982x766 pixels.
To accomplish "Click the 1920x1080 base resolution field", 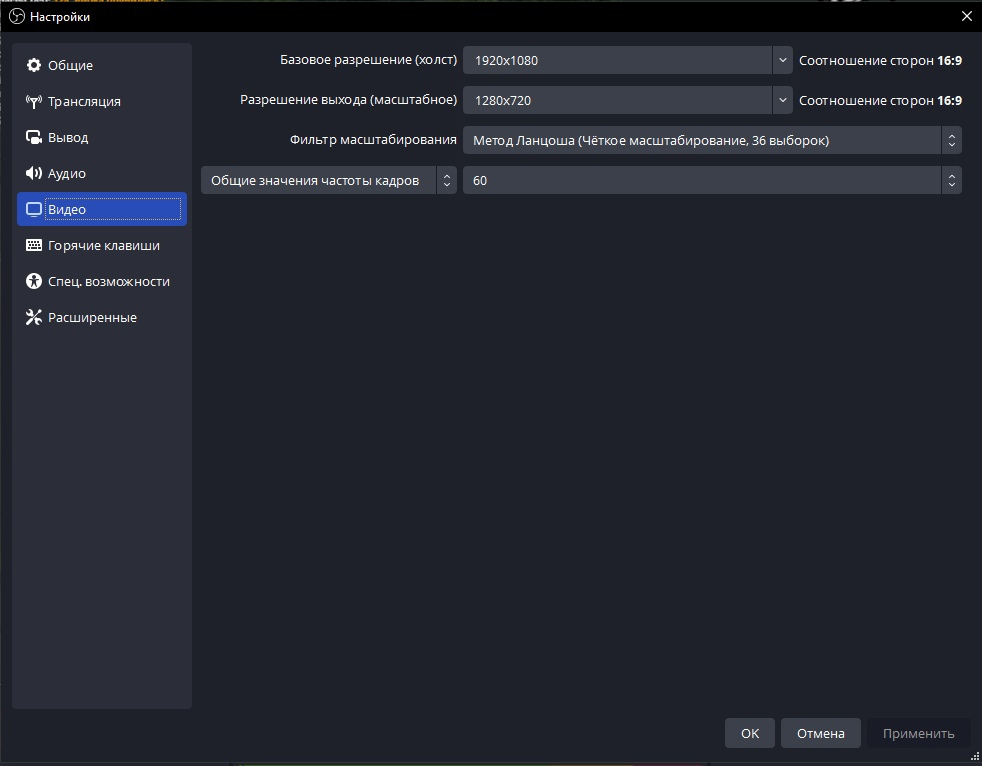I will pyautogui.click(x=615, y=60).
